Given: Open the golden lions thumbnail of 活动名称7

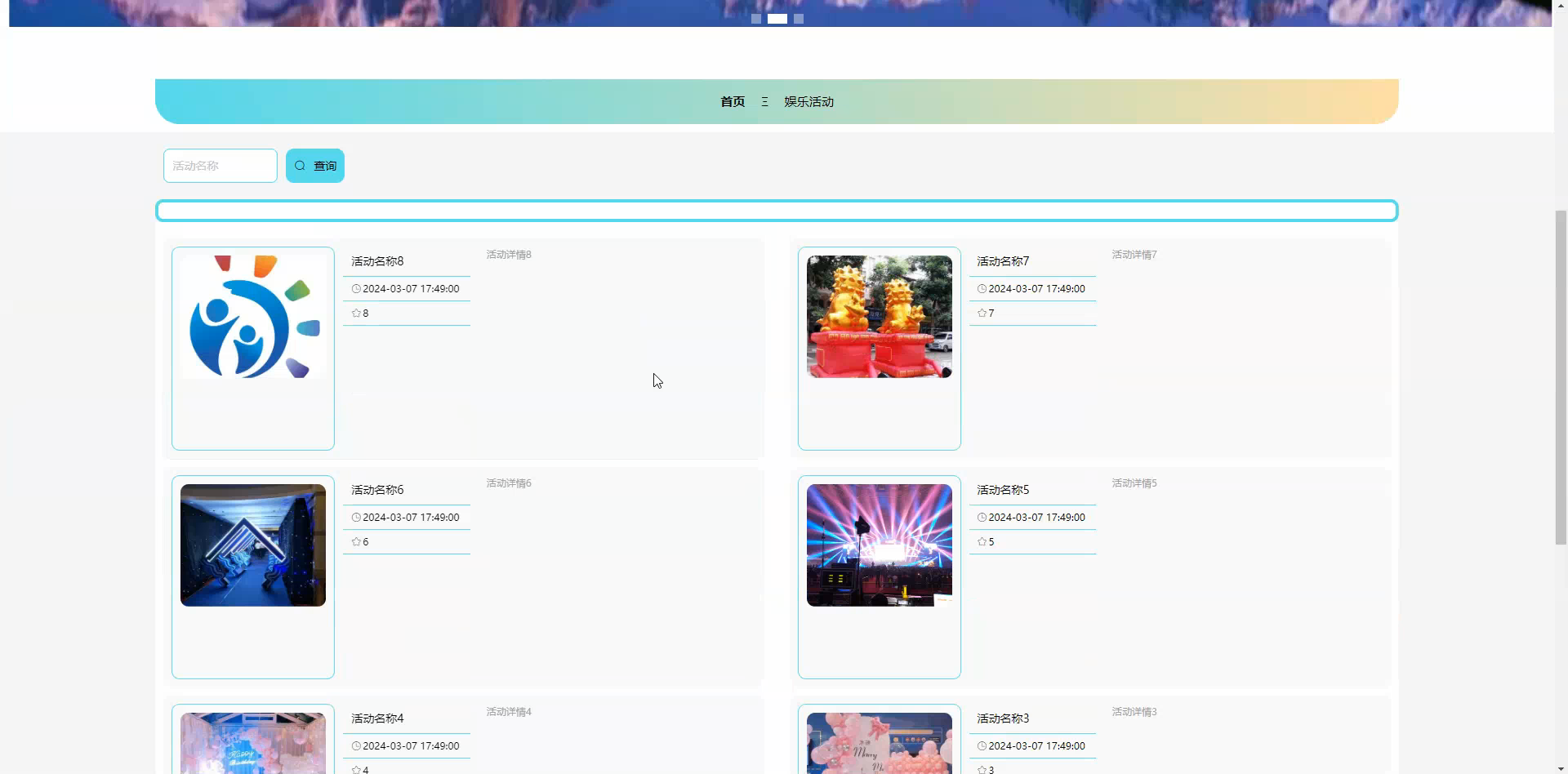Looking at the screenshot, I should point(880,317).
